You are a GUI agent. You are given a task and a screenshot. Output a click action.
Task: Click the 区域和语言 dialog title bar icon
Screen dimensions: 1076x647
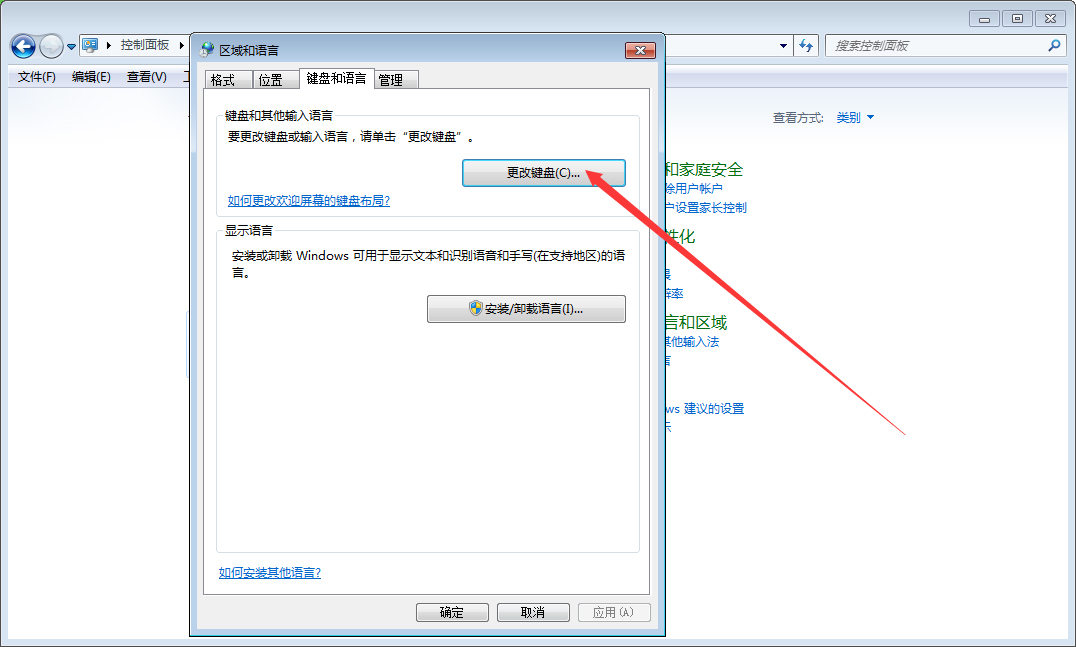[x=207, y=48]
